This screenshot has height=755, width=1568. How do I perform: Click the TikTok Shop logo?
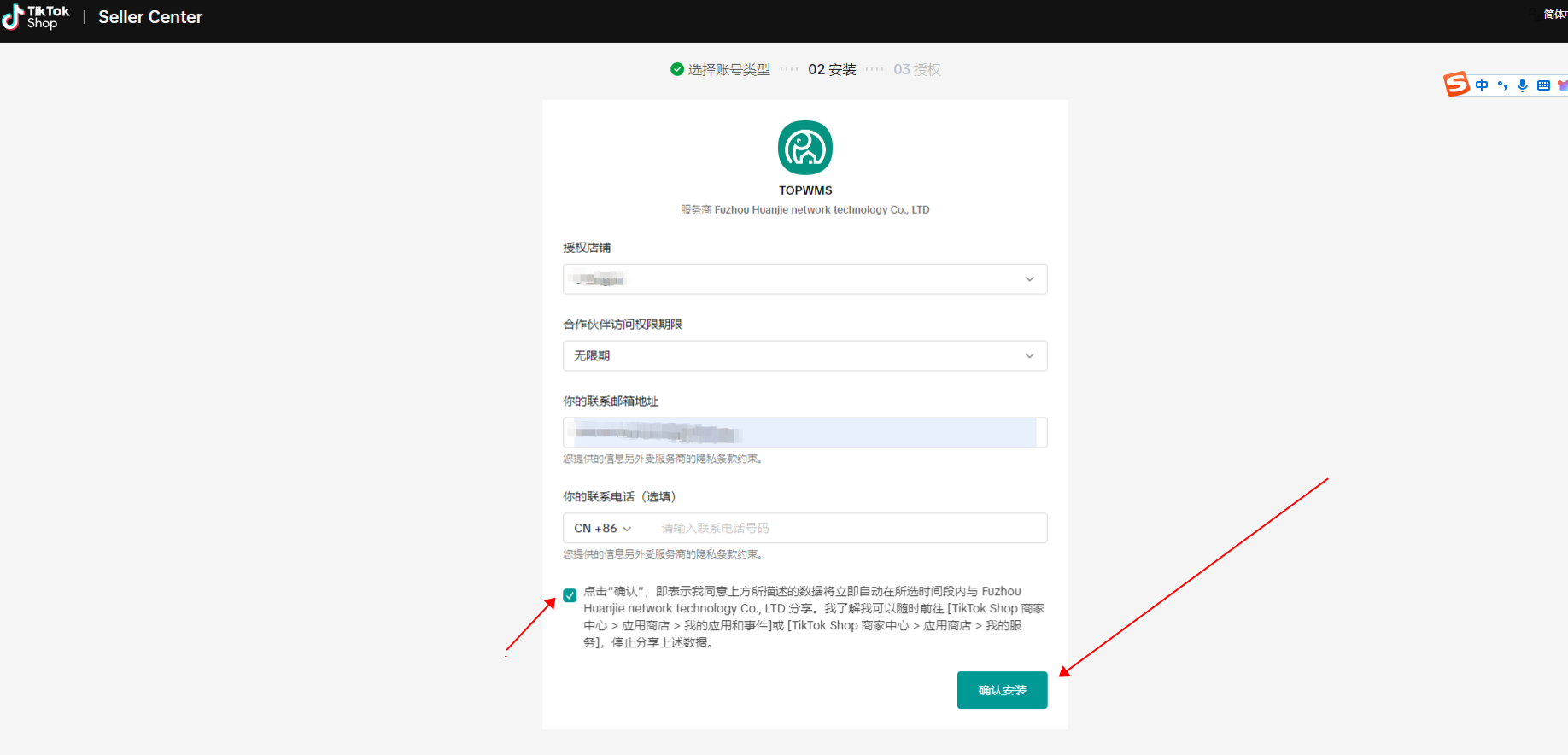click(36, 17)
